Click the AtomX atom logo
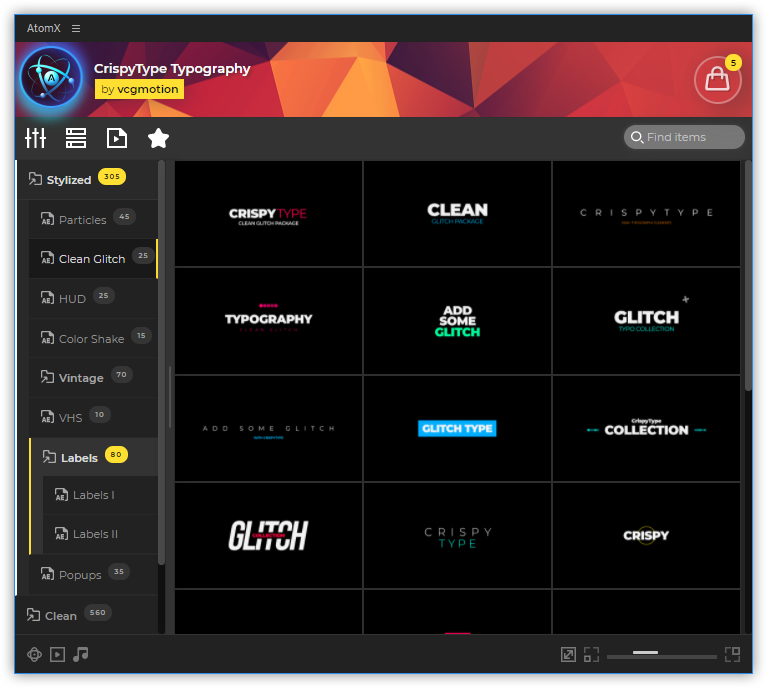This screenshot has height=688, width=767. (51, 77)
